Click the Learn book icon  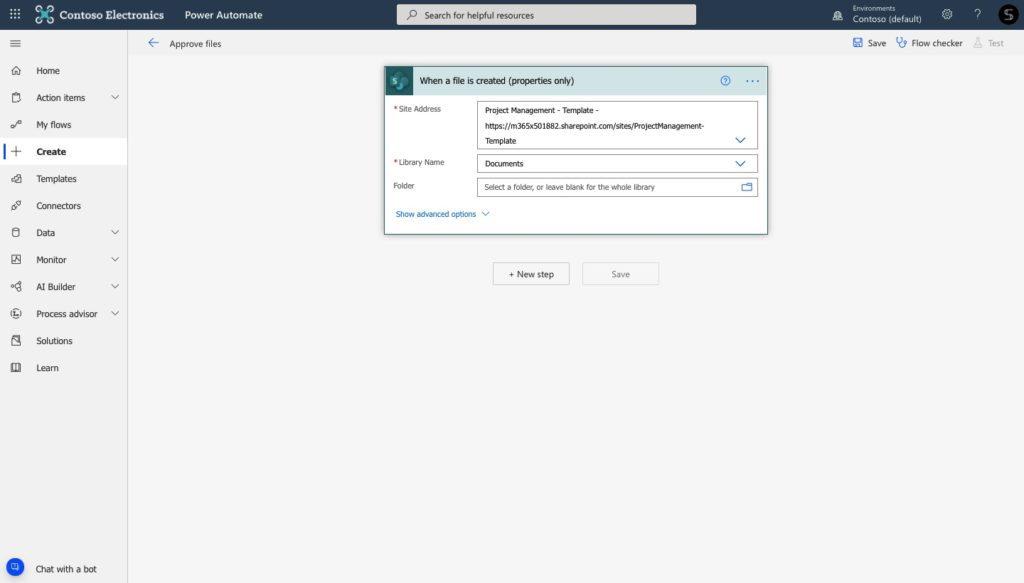point(16,368)
